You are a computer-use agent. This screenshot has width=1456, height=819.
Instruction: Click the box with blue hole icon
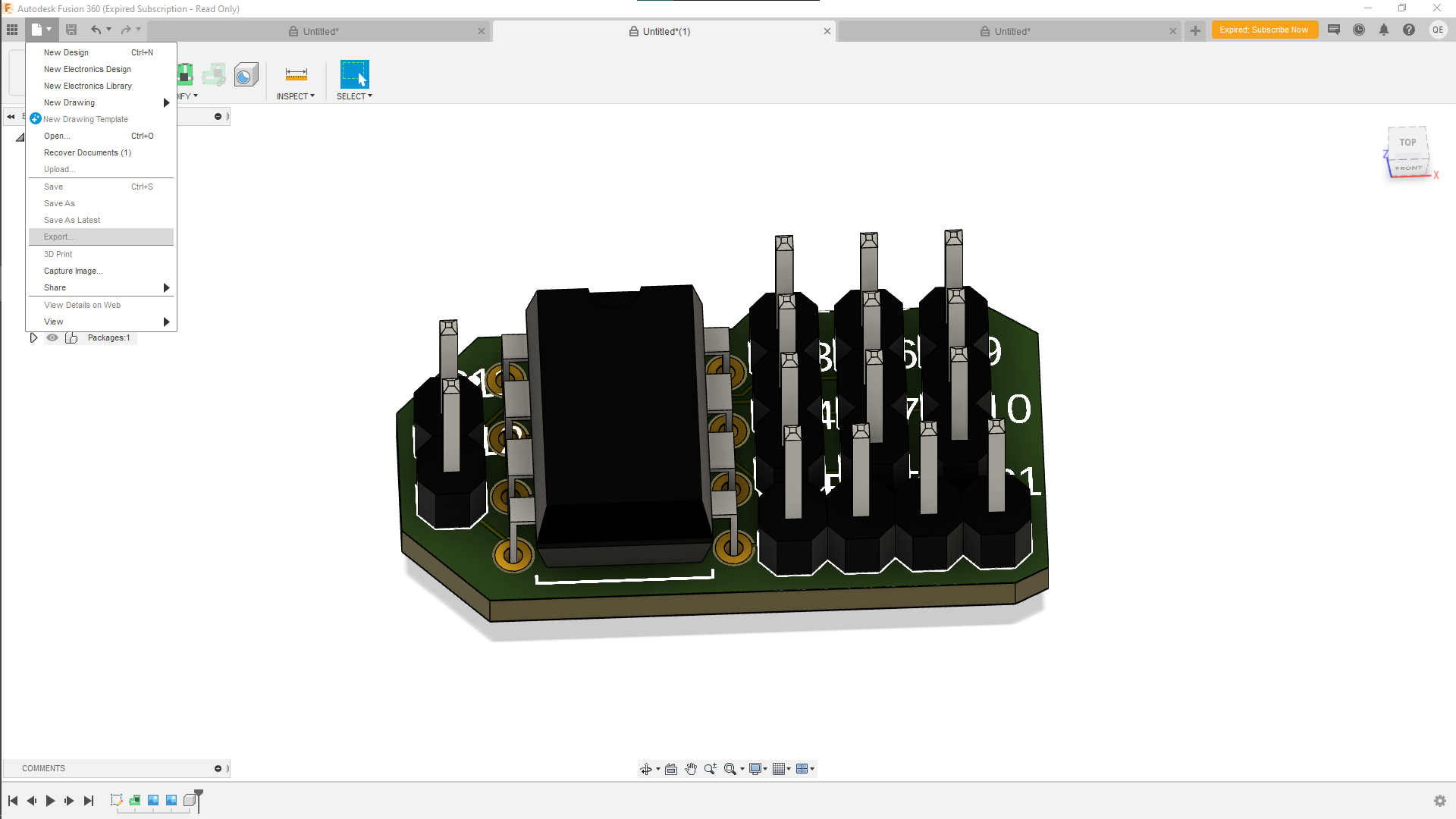pos(246,74)
